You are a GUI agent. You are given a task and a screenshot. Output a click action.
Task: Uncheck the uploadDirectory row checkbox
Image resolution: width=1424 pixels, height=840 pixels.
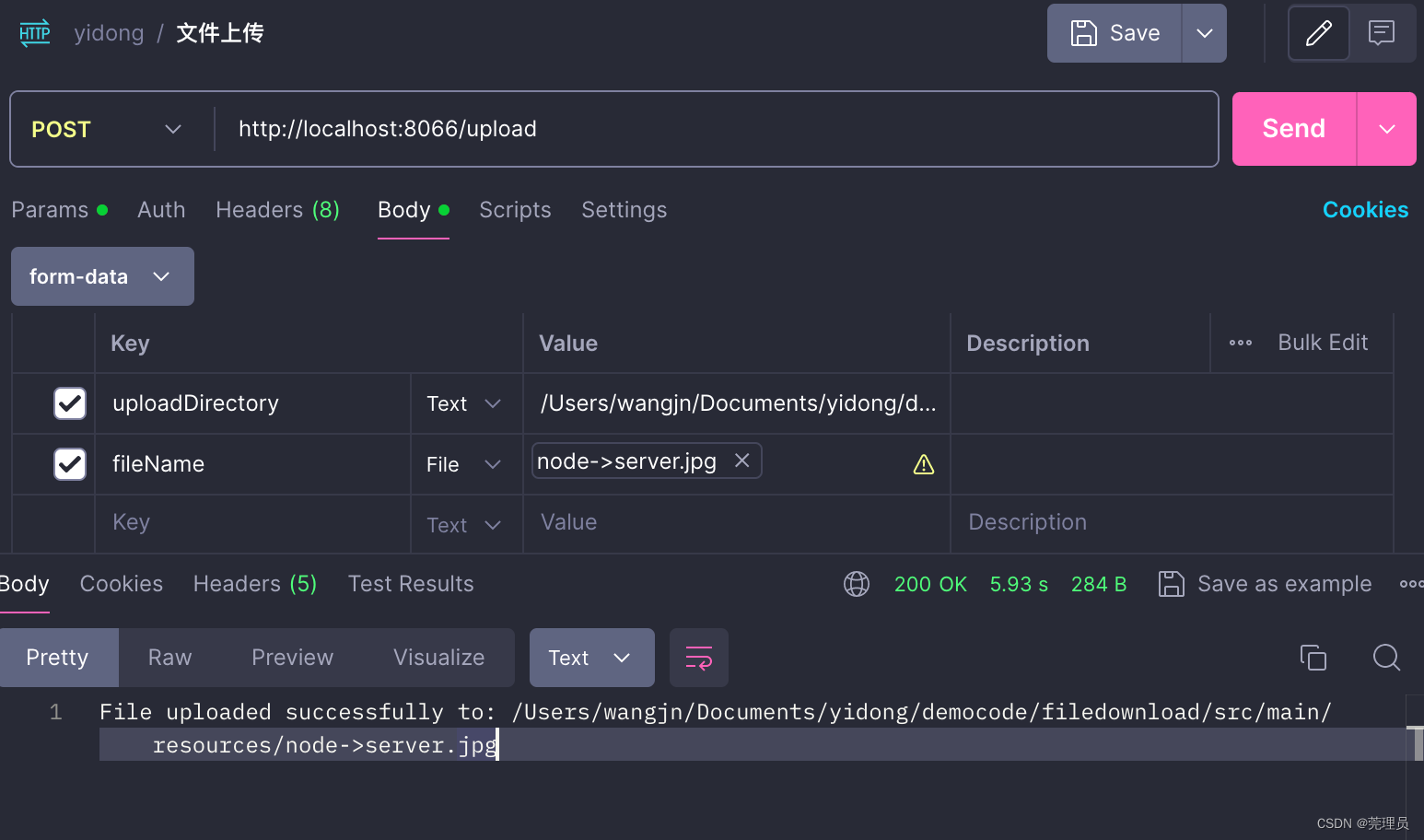point(70,403)
